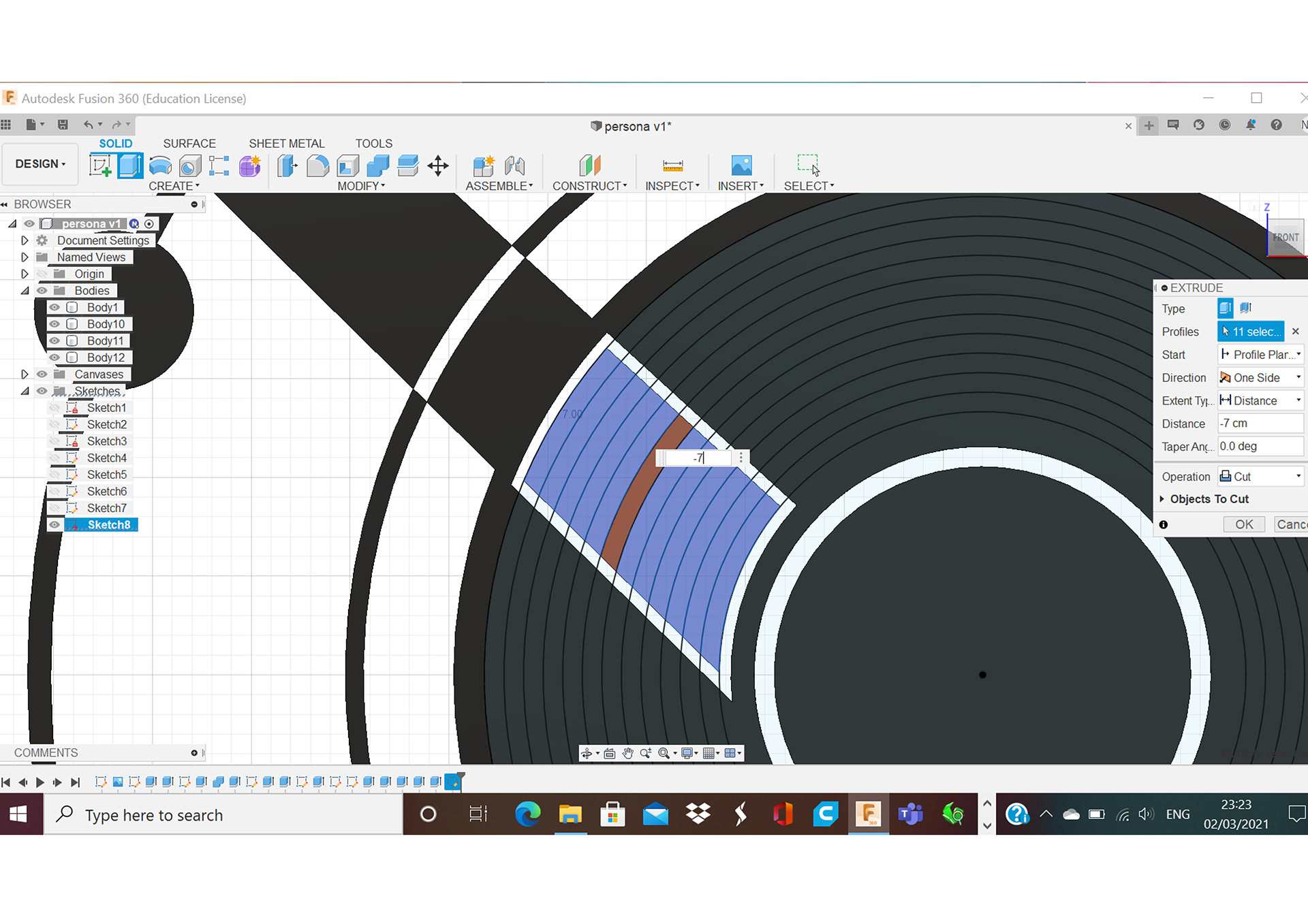Click the Construct plane icon
1308x924 pixels.
click(x=590, y=165)
